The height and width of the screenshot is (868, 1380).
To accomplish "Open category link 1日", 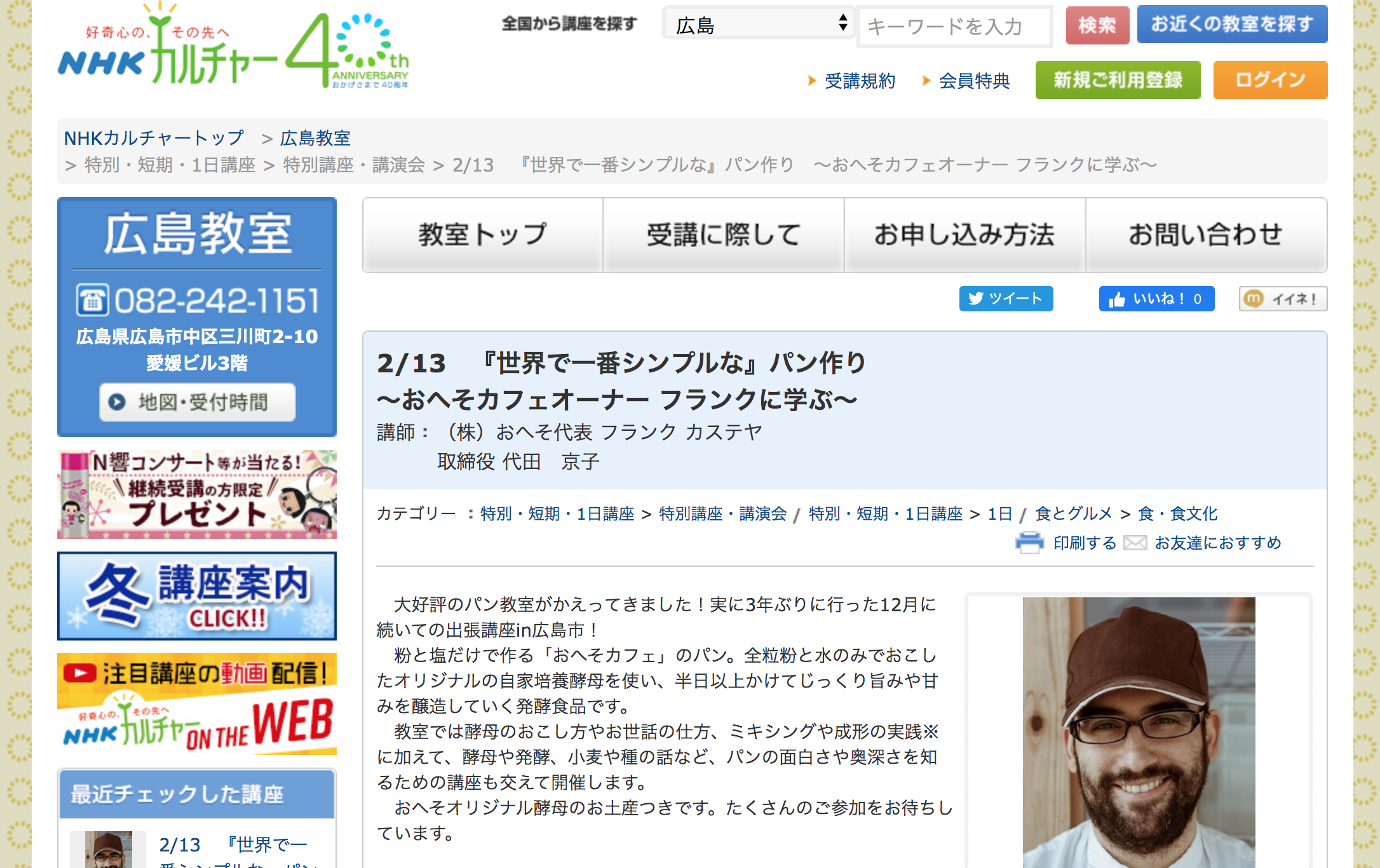I will pos(999,513).
